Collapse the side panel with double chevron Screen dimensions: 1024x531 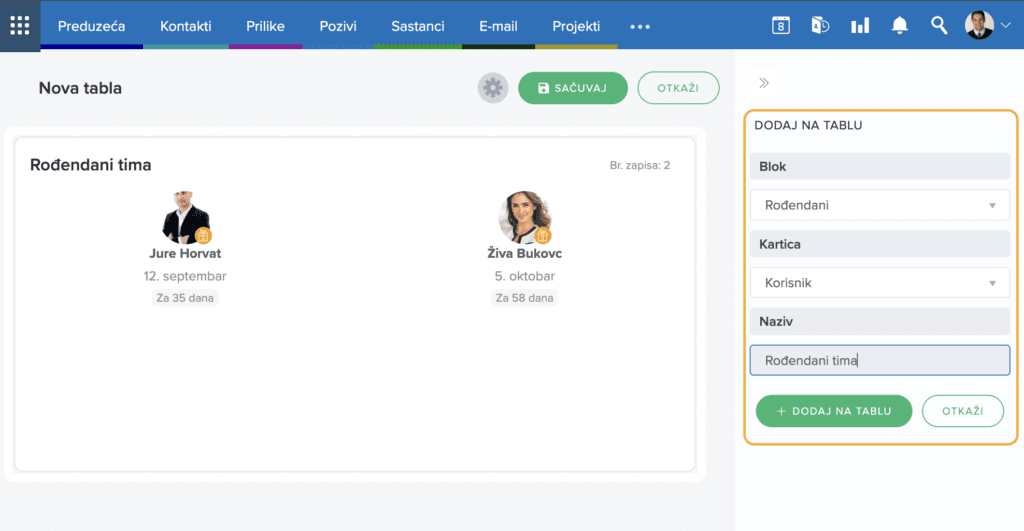(763, 83)
